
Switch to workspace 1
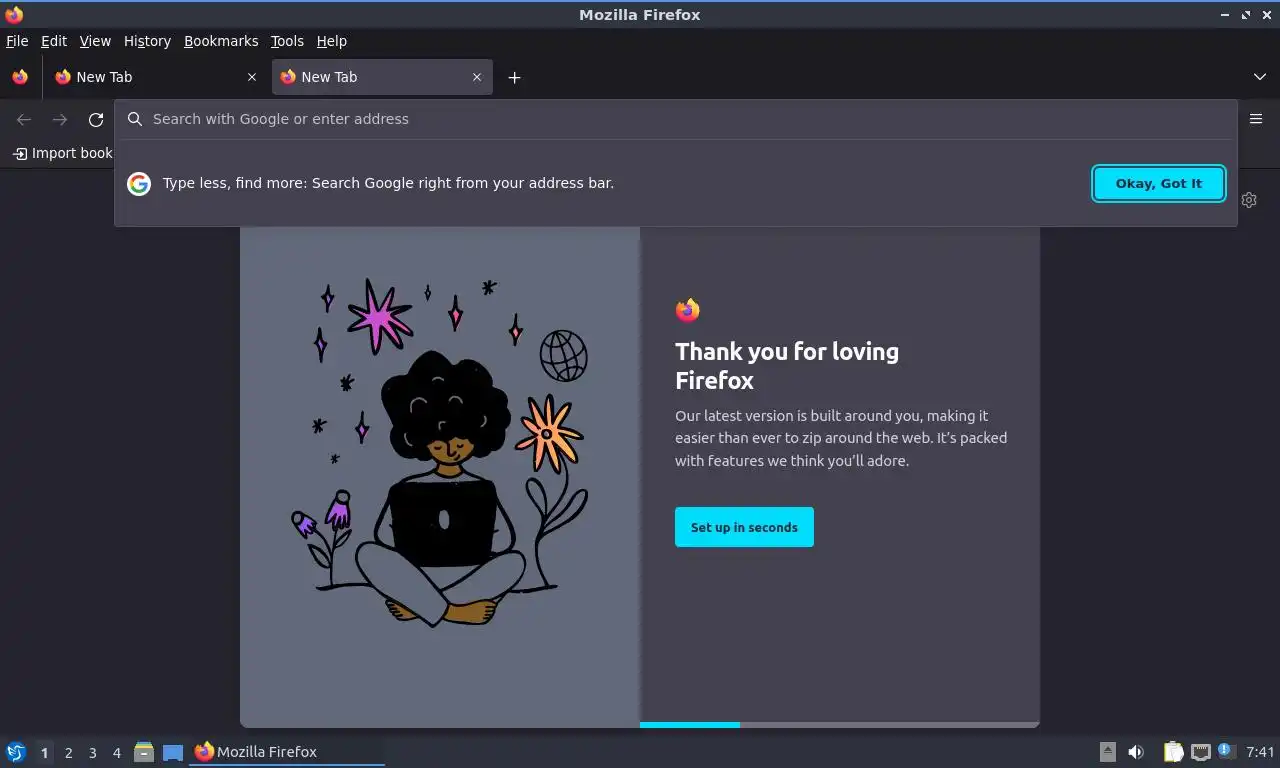[x=44, y=753]
